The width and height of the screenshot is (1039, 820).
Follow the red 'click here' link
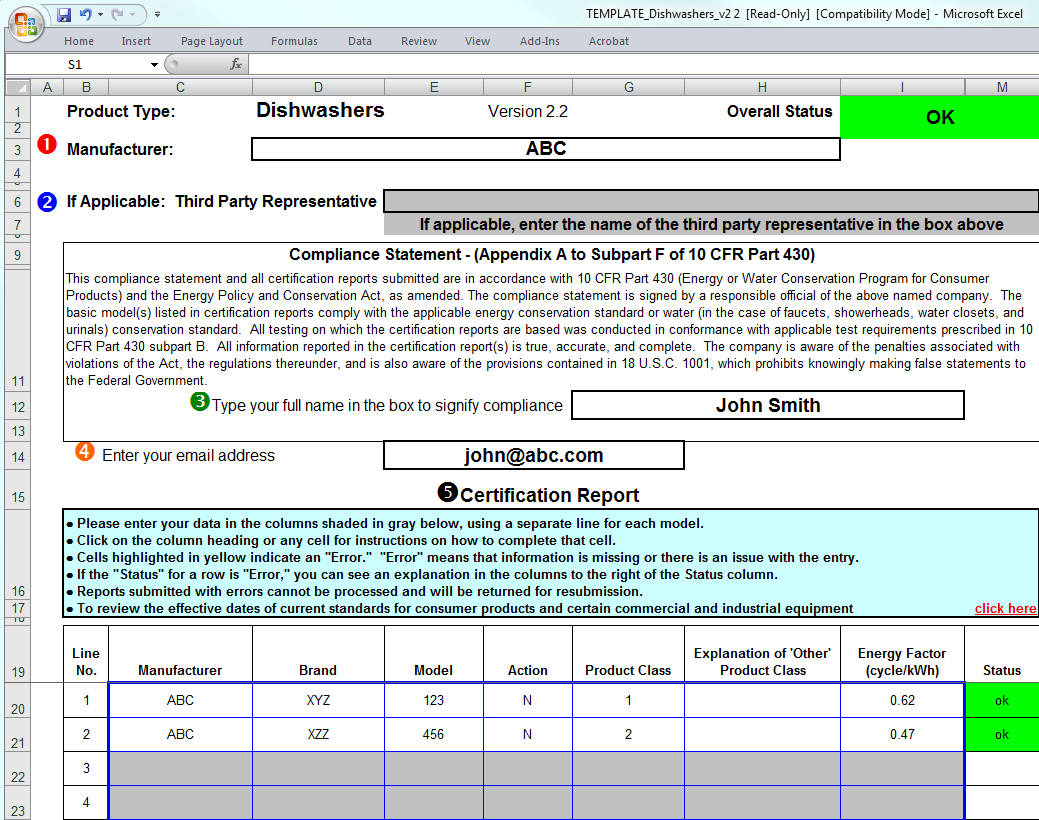point(1005,608)
